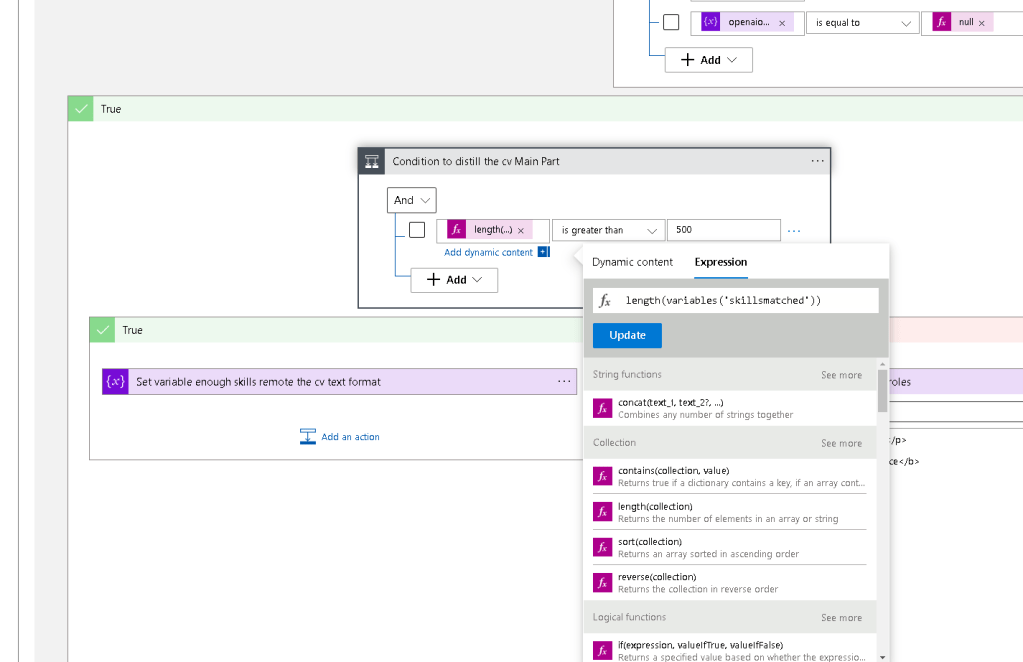Viewport: 1023px width, 662px height.
Task: Select sort(collection) function
Action: [x=729, y=547]
